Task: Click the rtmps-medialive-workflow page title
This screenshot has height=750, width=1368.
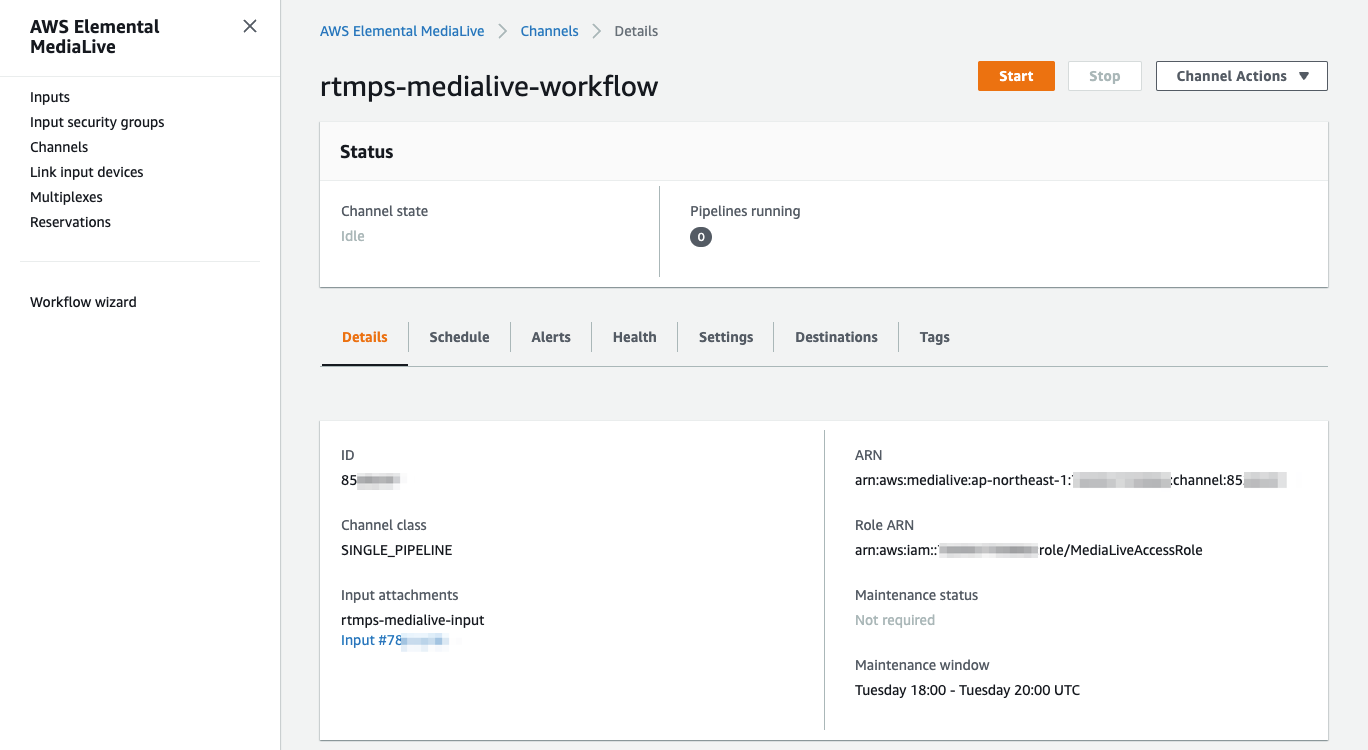Action: (489, 86)
